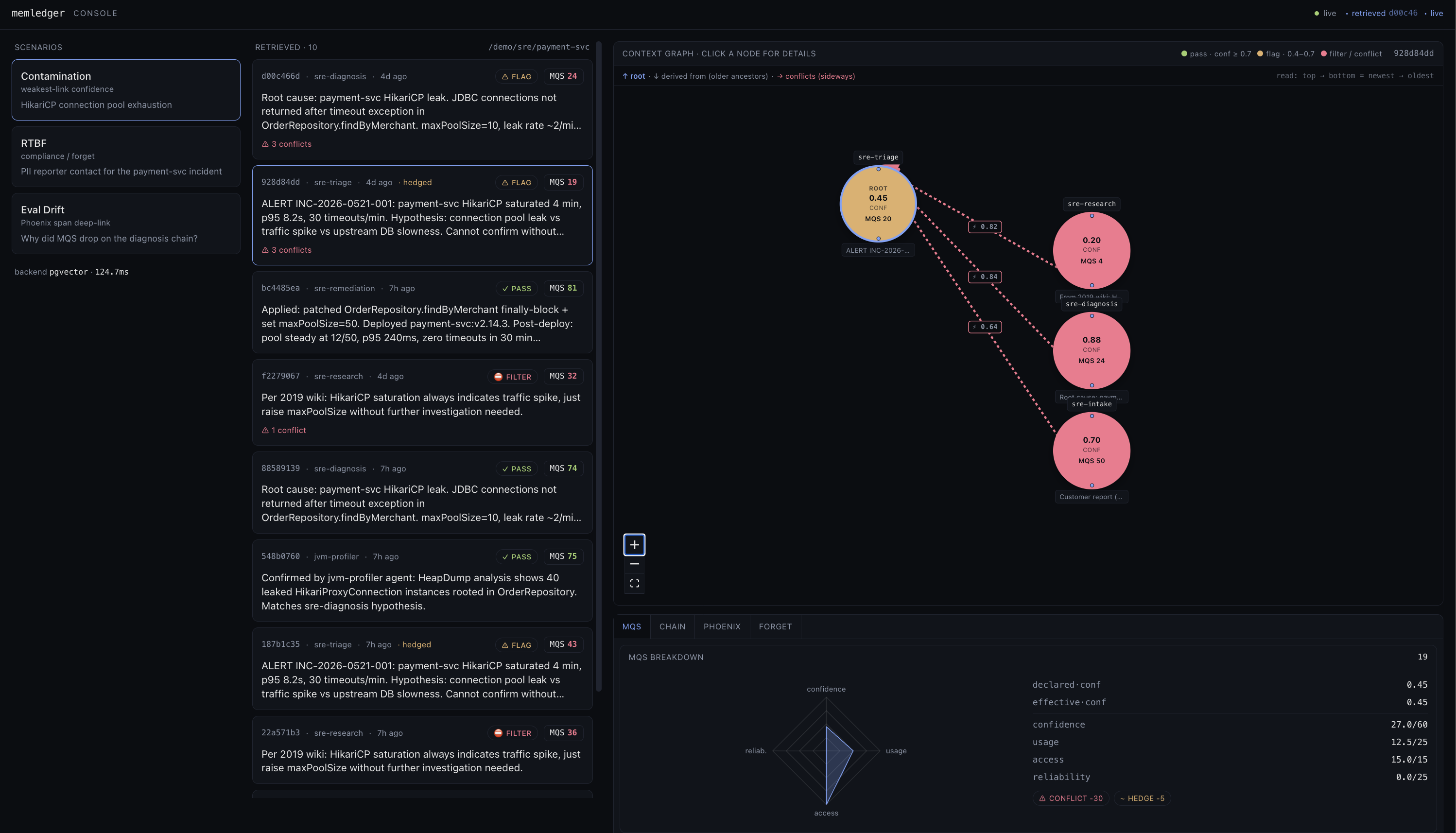
Task: Click the PASS badge on card 548b0760
Action: click(x=516, y=556)
